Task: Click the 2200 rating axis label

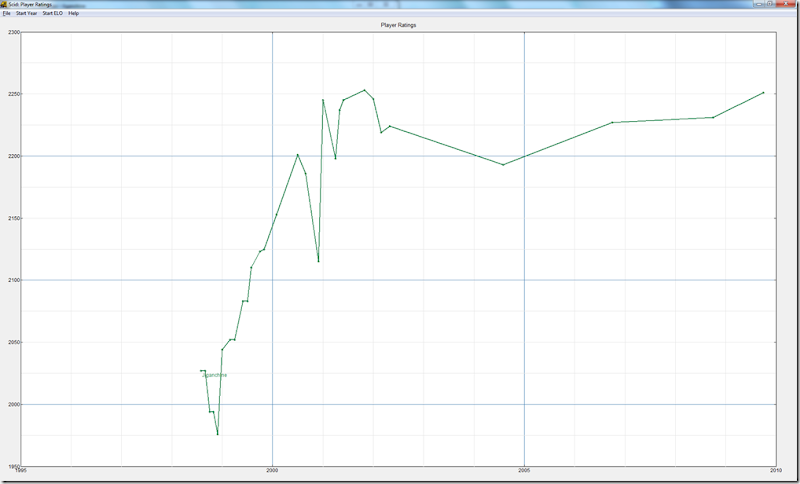Action: (x=14, y=156)
